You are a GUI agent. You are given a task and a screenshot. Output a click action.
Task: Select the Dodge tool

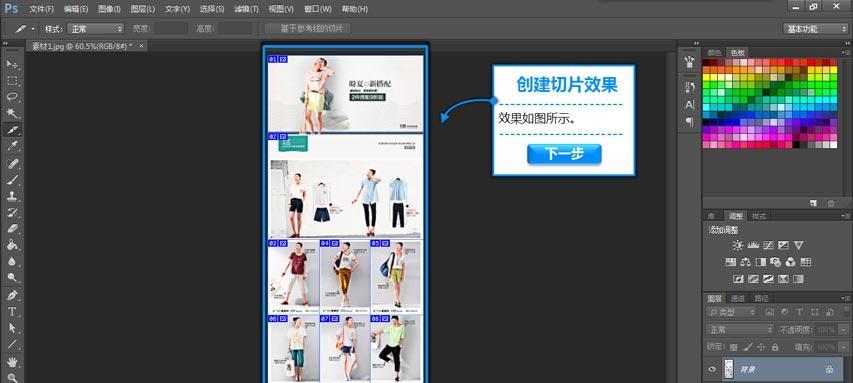(x=12, y=277)
